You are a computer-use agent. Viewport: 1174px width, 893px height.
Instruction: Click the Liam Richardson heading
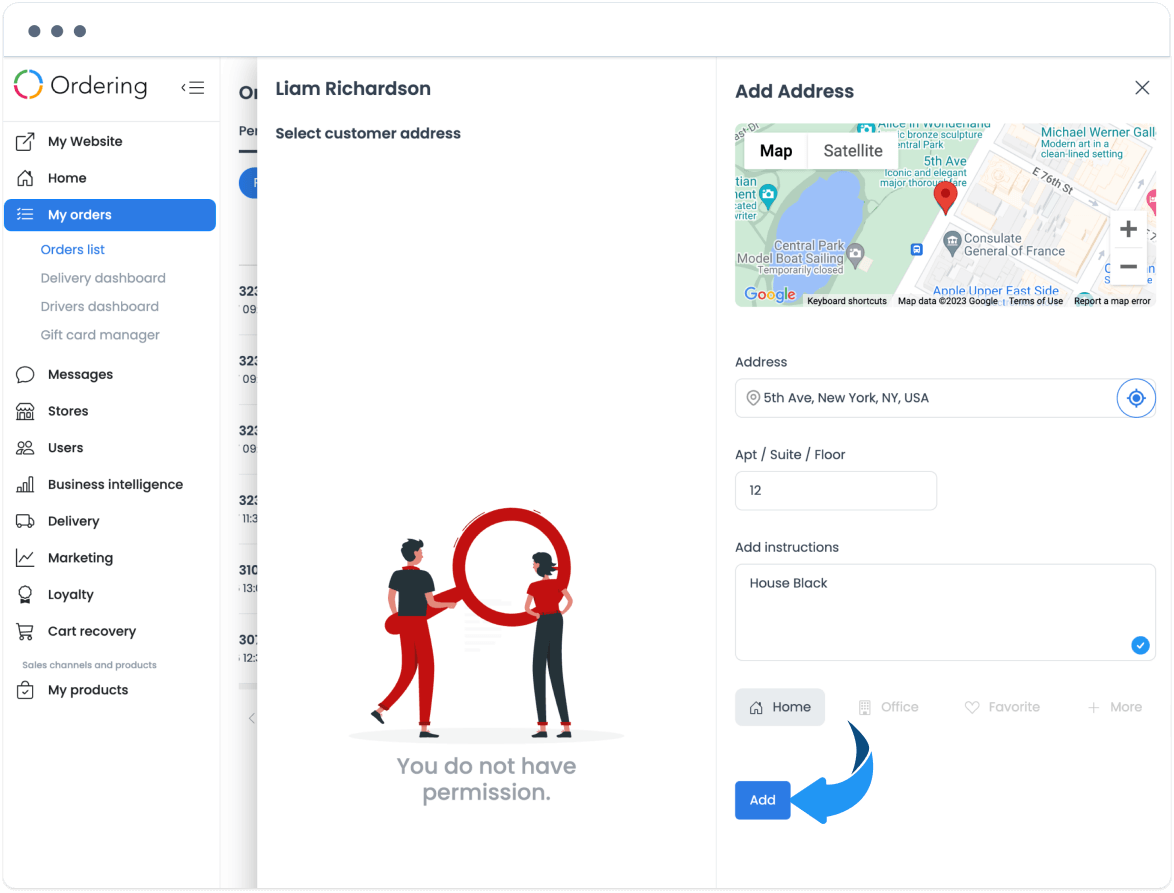pos(353,88)
